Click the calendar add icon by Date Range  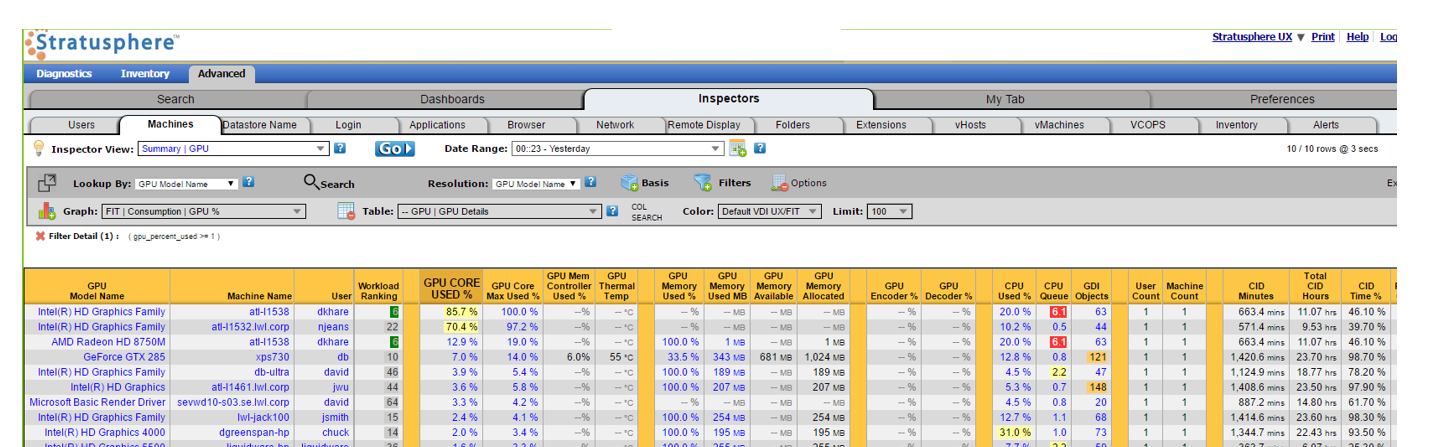coord(738,148)
